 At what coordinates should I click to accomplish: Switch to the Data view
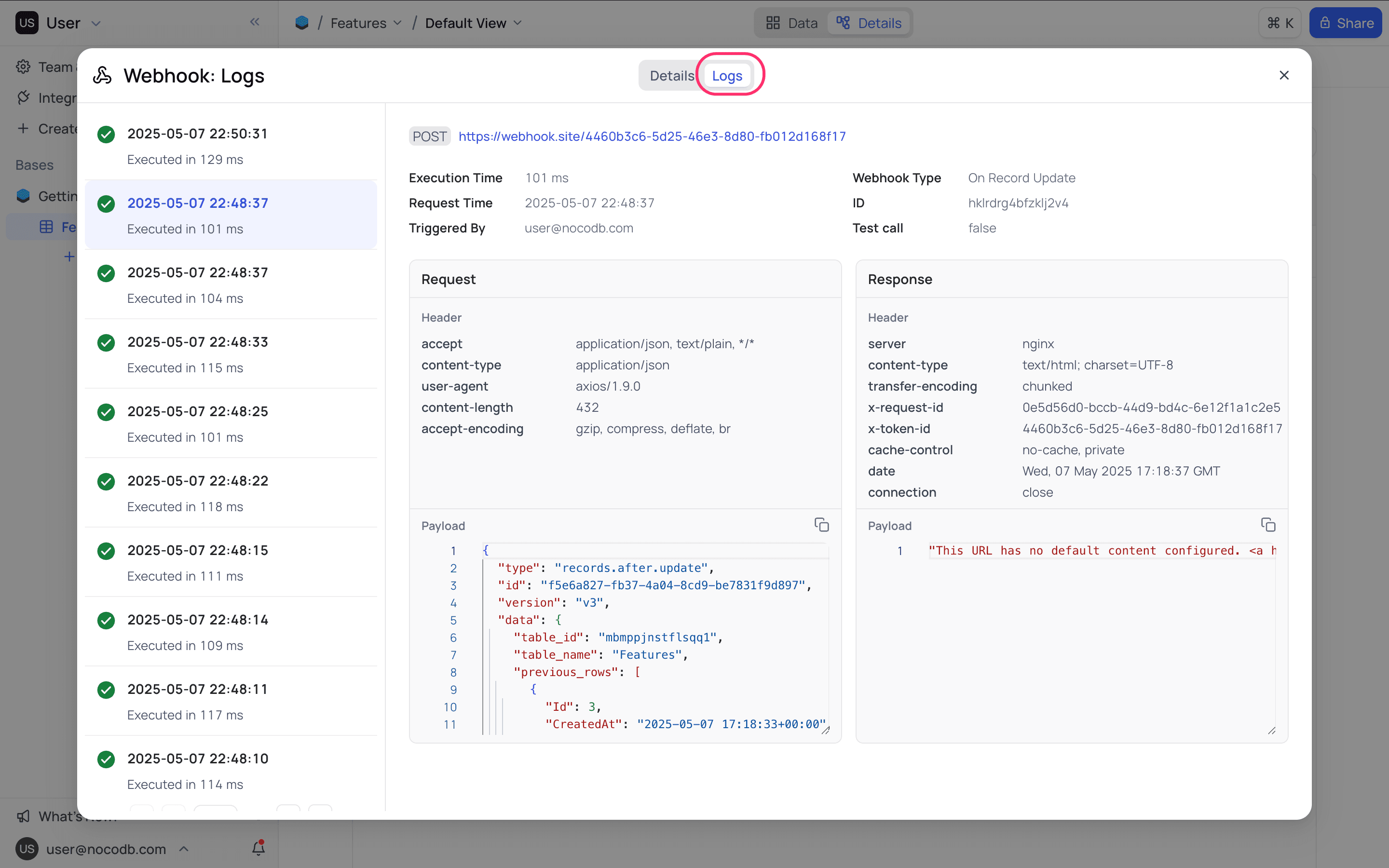(792, 23)
